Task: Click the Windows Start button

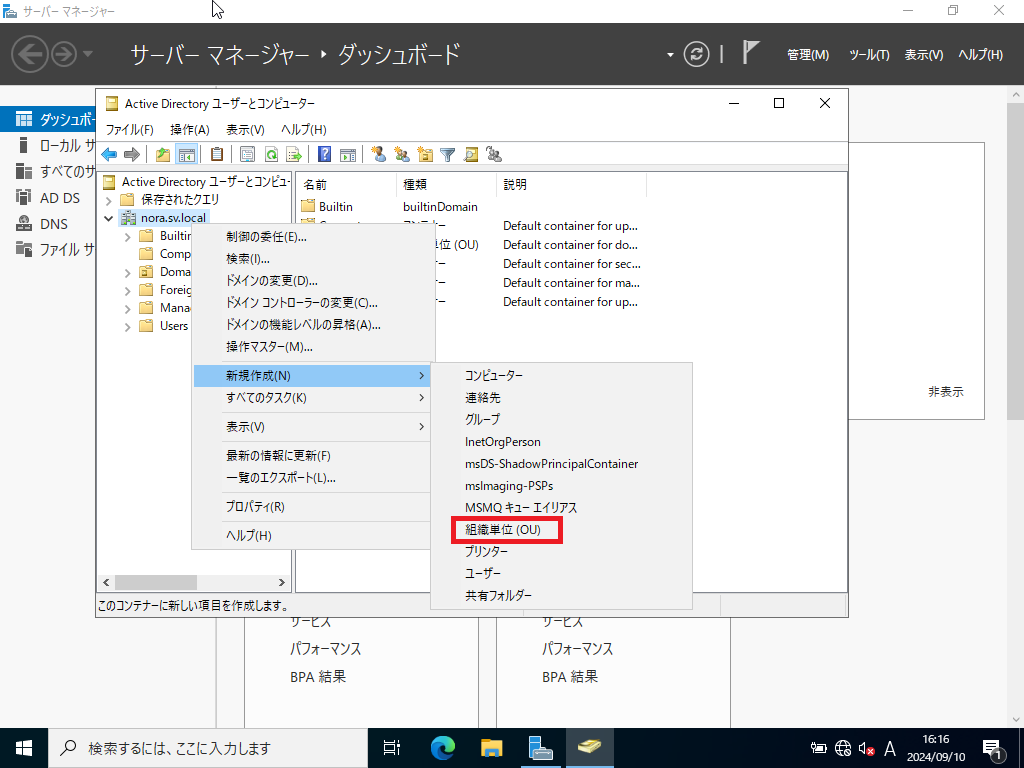Action: point(24,748)
